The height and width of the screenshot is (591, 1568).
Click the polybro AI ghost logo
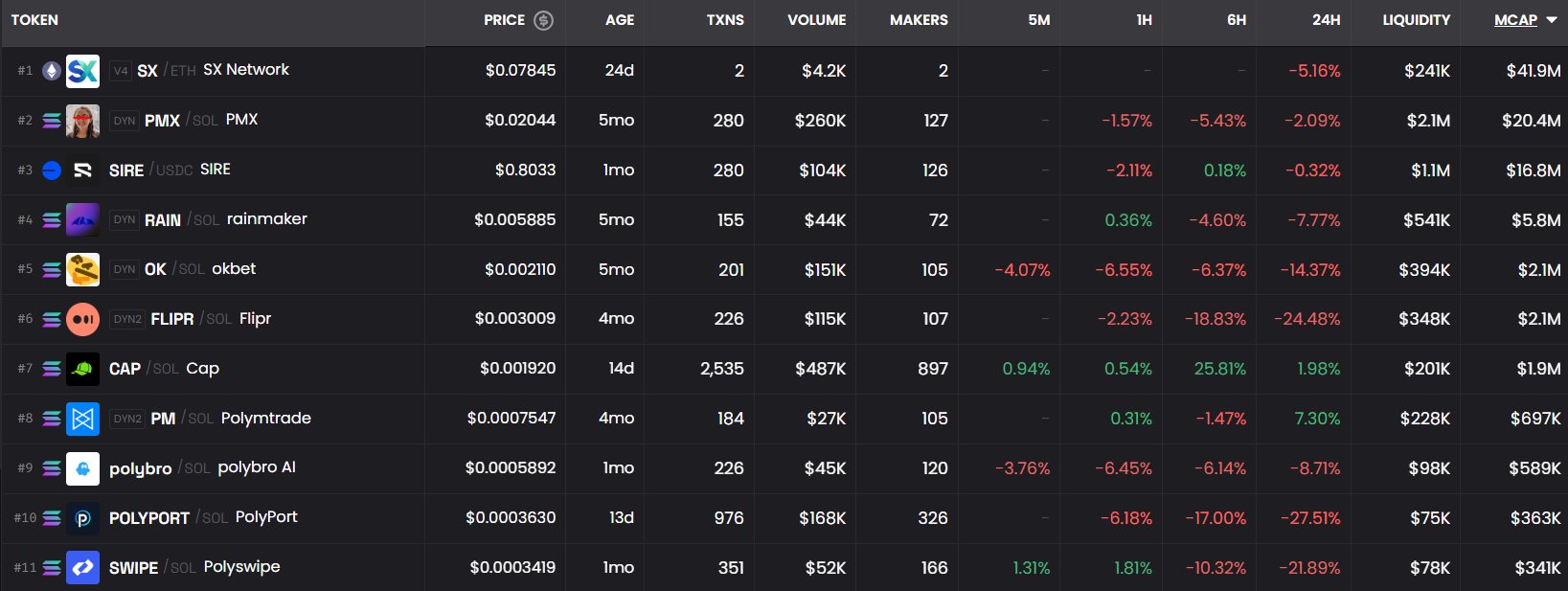pos(82,468)
